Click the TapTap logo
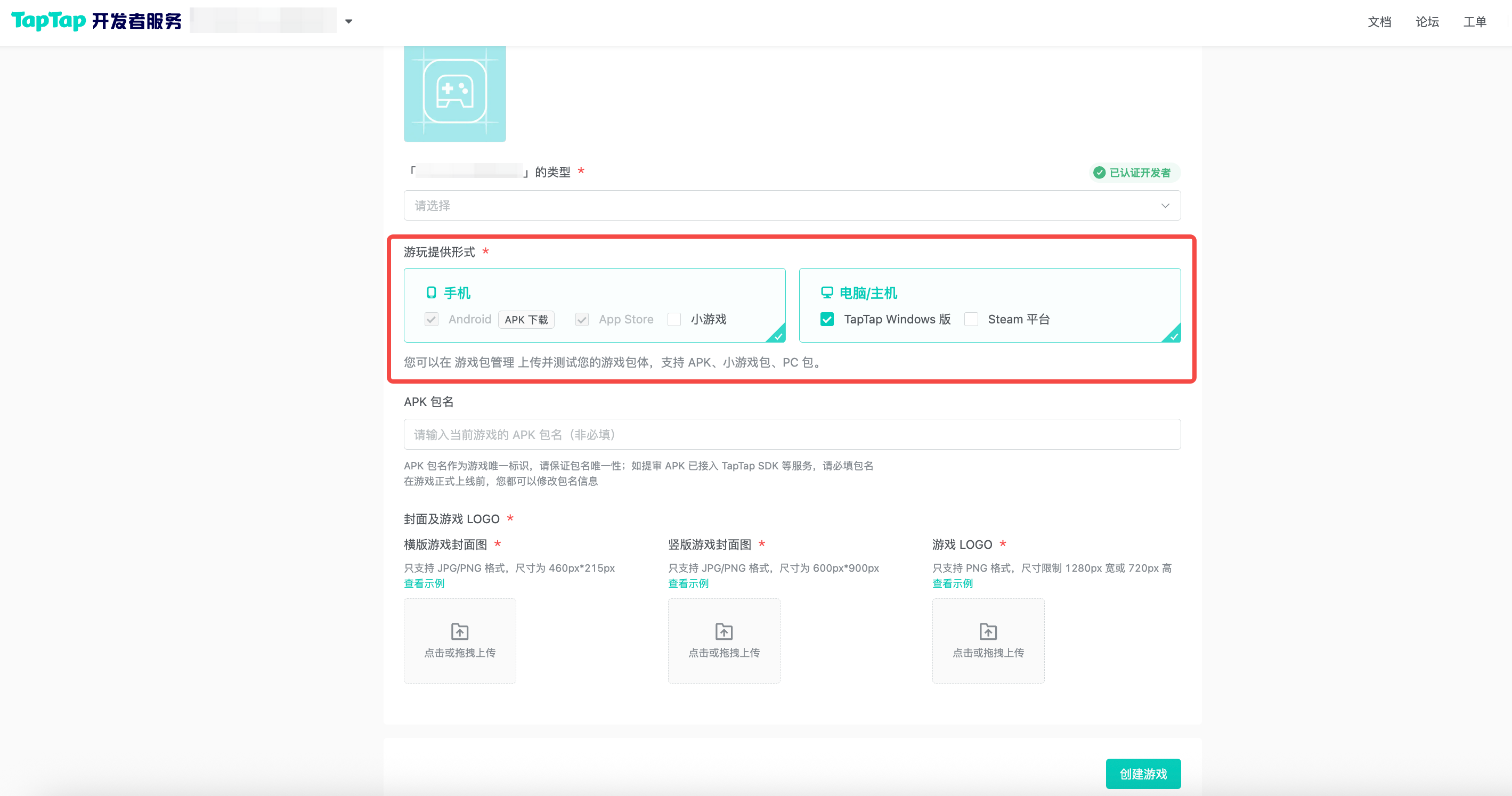 pyautogui.click(x=48, y=21)
